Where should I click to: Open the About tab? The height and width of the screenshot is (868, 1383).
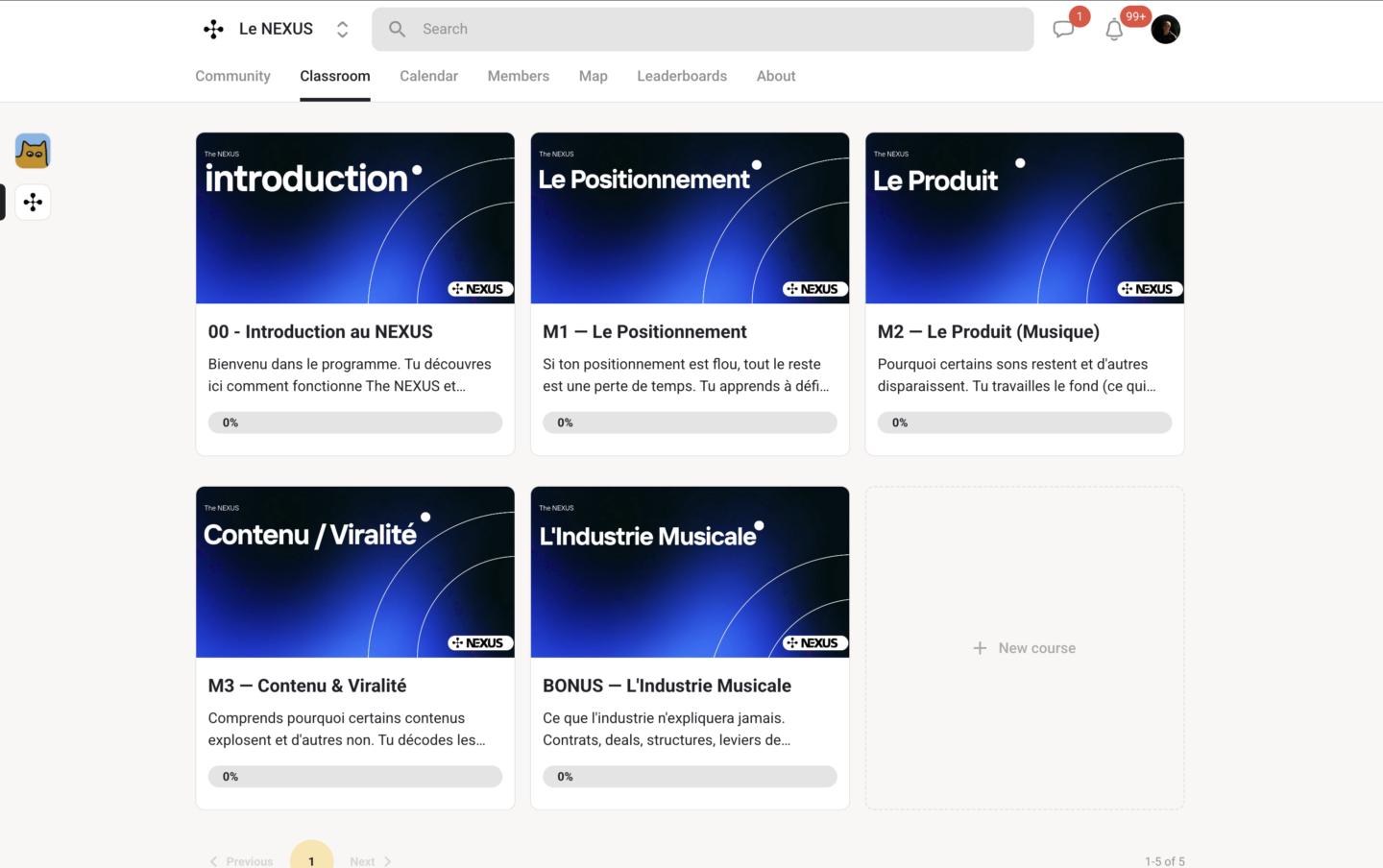click(775, 76)
